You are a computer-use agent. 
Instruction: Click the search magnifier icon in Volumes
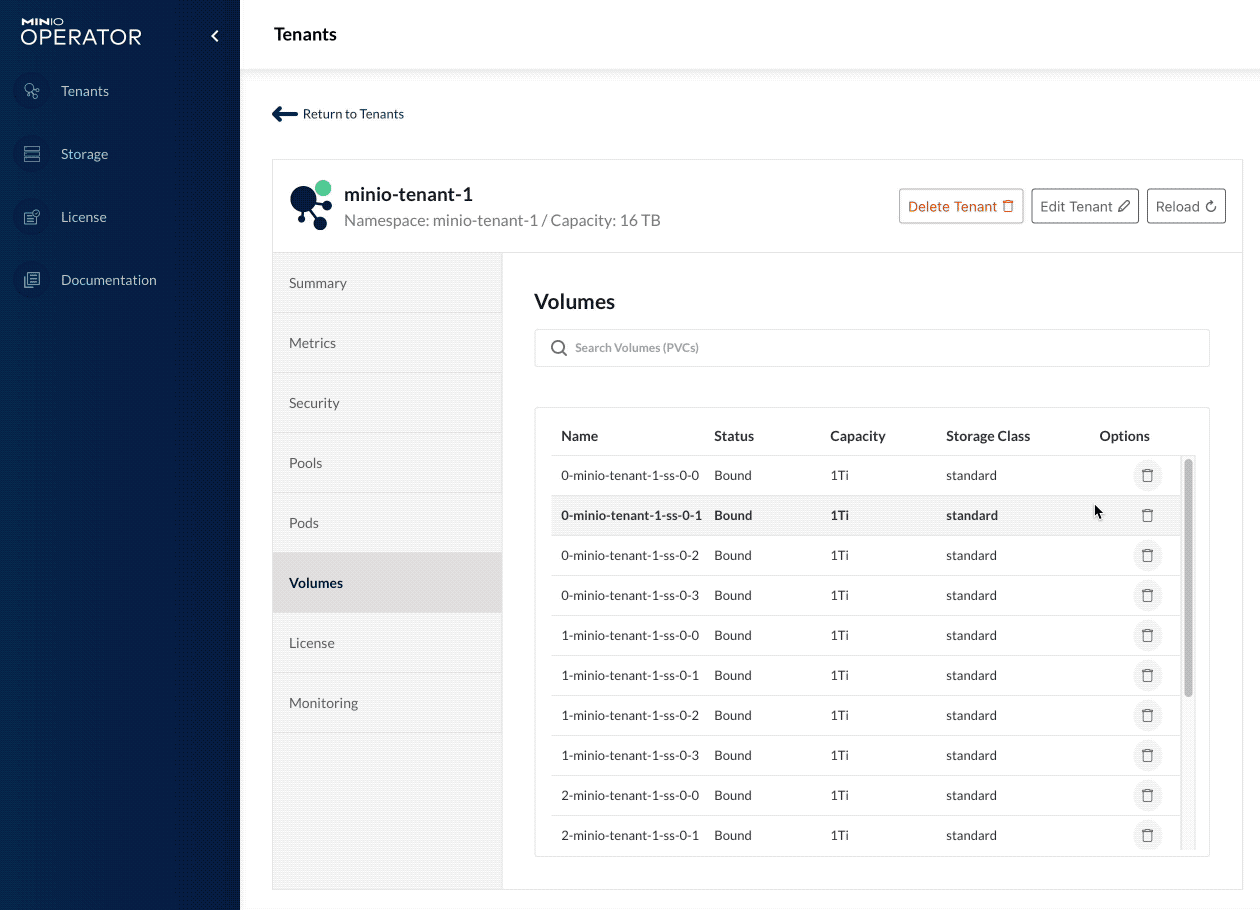(559, 348)
